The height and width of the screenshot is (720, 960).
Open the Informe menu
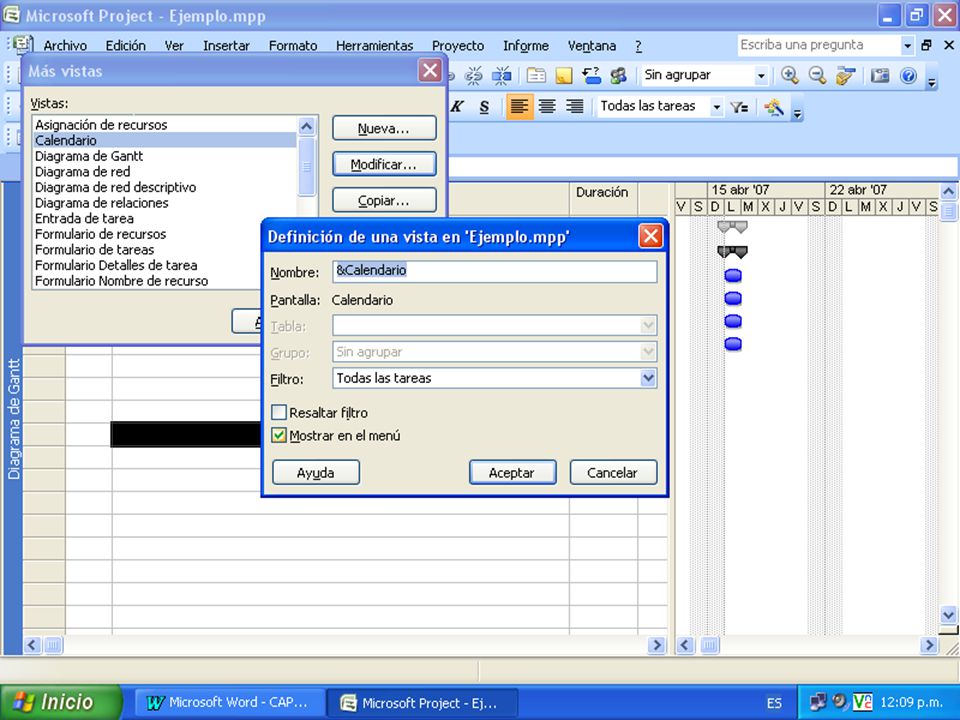pyautogui.click(x=526, y=45)
